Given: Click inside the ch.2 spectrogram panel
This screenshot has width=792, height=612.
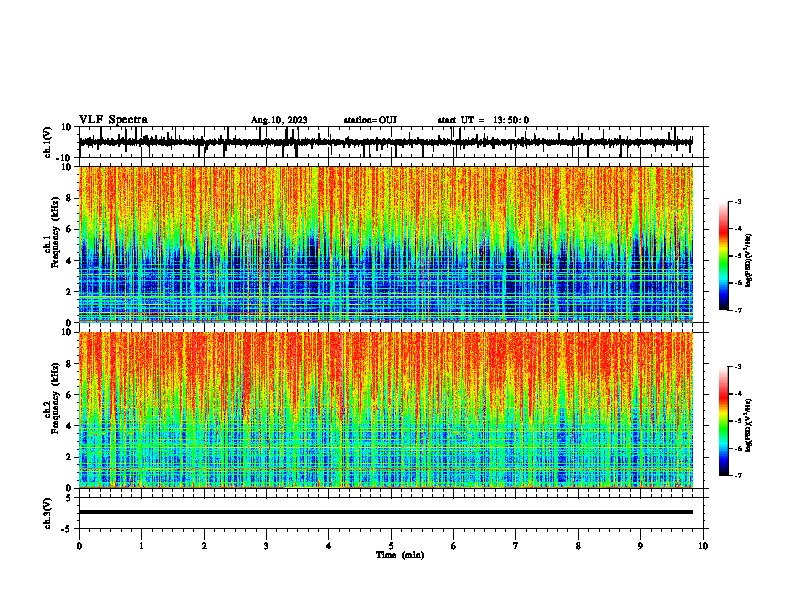Looking at the screenshot, I should 386,410.
